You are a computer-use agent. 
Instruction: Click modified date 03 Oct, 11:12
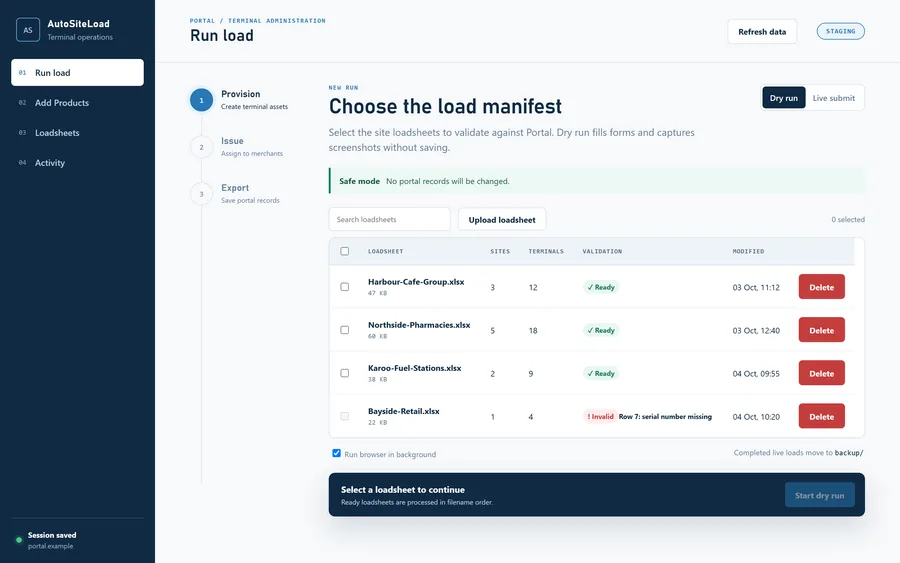[756, 288]
